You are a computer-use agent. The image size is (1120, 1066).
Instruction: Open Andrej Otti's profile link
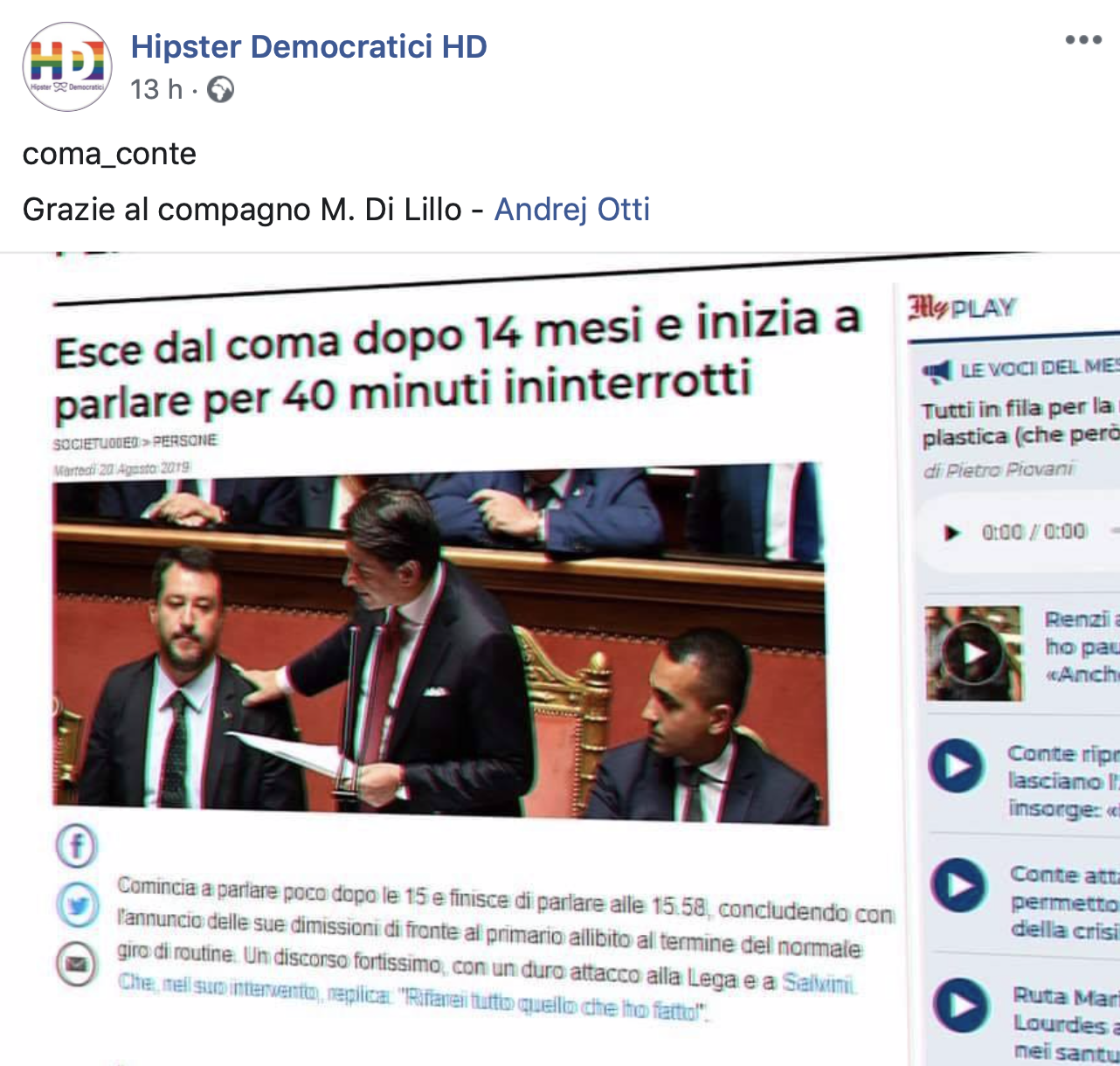tap(572, 210)
